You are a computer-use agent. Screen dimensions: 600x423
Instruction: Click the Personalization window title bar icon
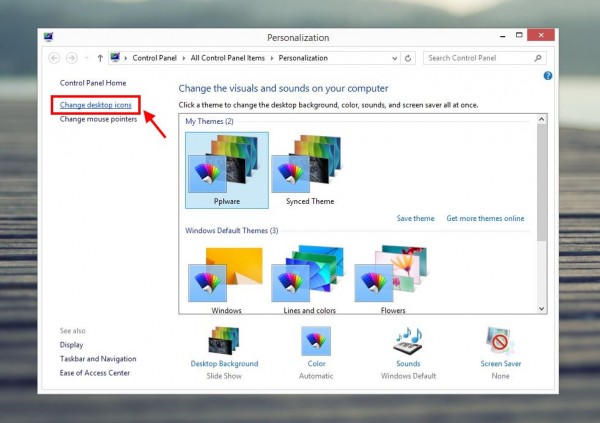[x=49, y=37]
